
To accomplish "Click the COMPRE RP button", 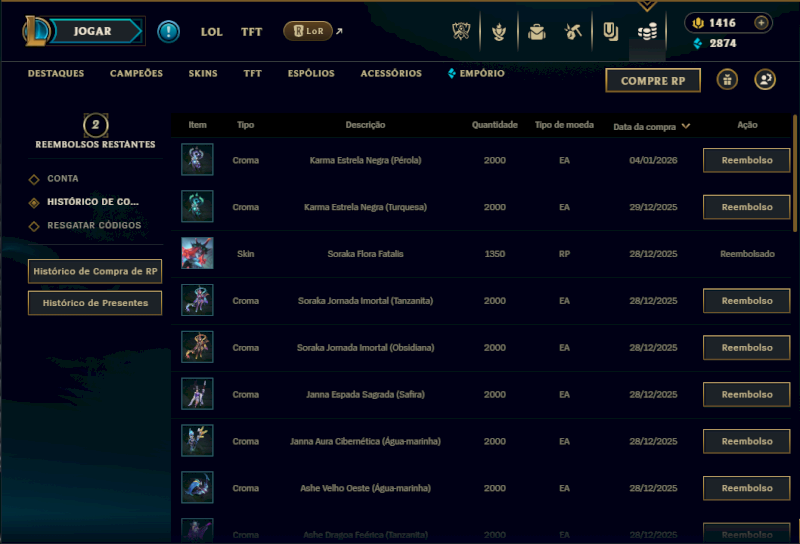I will pyautogui.click(x=653, y=81).
